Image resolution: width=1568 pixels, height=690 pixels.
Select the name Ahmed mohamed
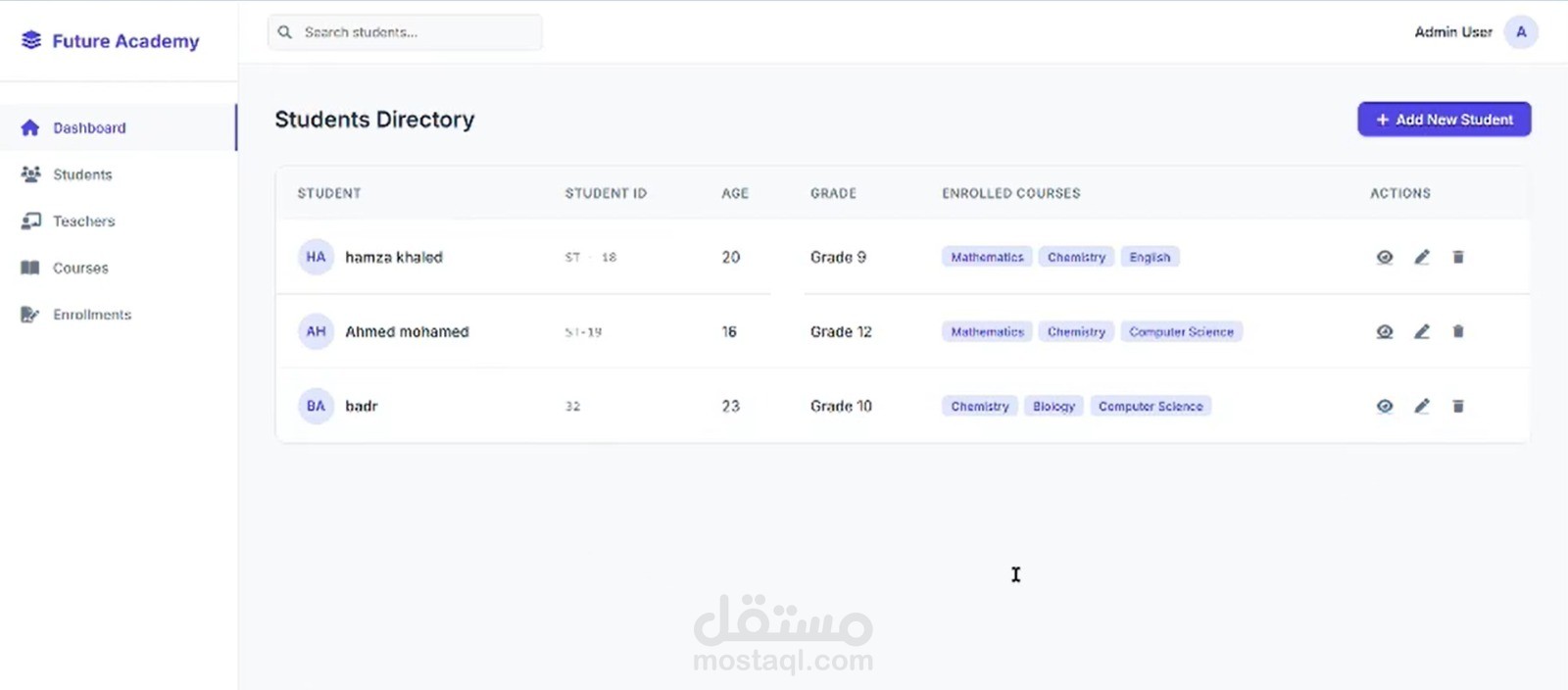point(407,331)
